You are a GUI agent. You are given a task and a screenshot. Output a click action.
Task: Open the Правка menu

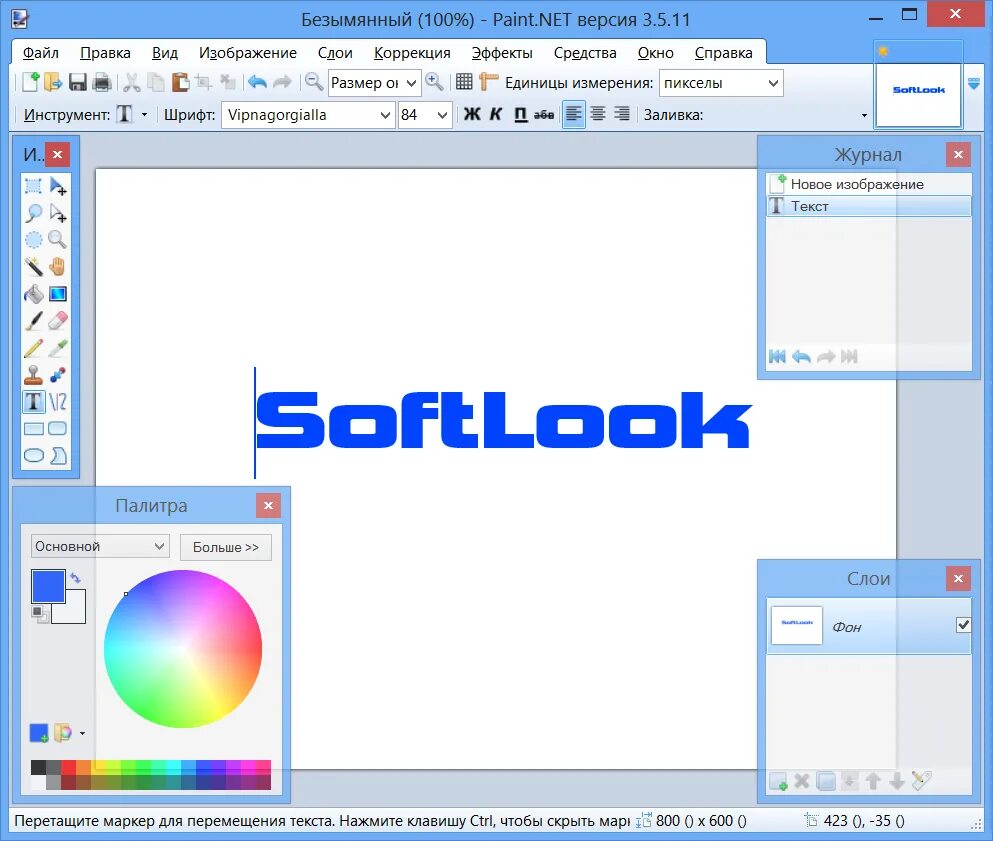105,53
